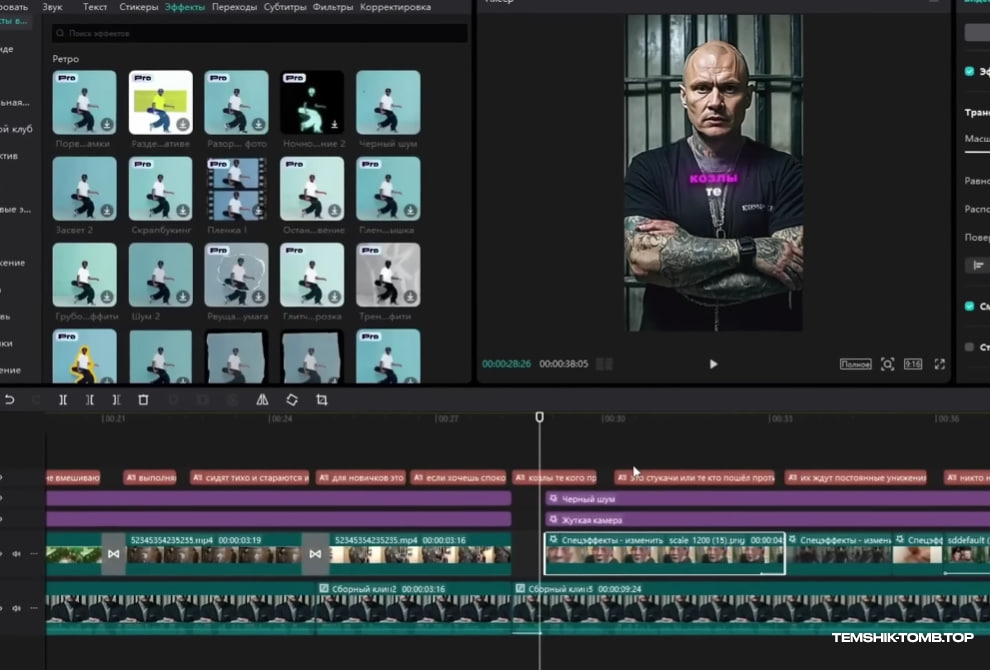Download the Трен...фити effect
990x670 pixels.
tap(410, 296)
